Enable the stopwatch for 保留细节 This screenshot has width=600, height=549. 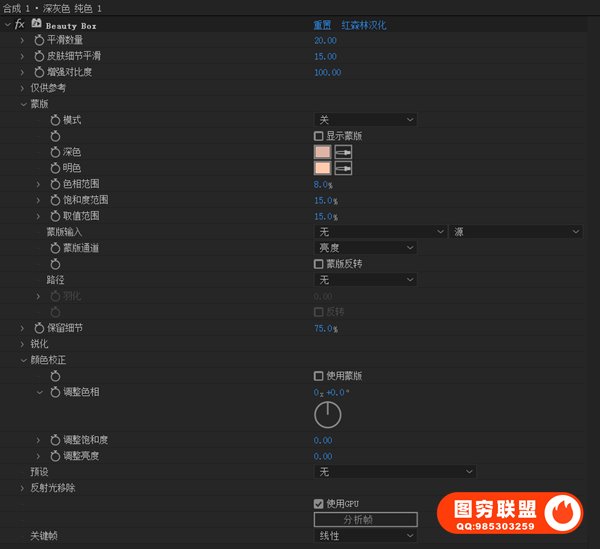pos(39,328)
